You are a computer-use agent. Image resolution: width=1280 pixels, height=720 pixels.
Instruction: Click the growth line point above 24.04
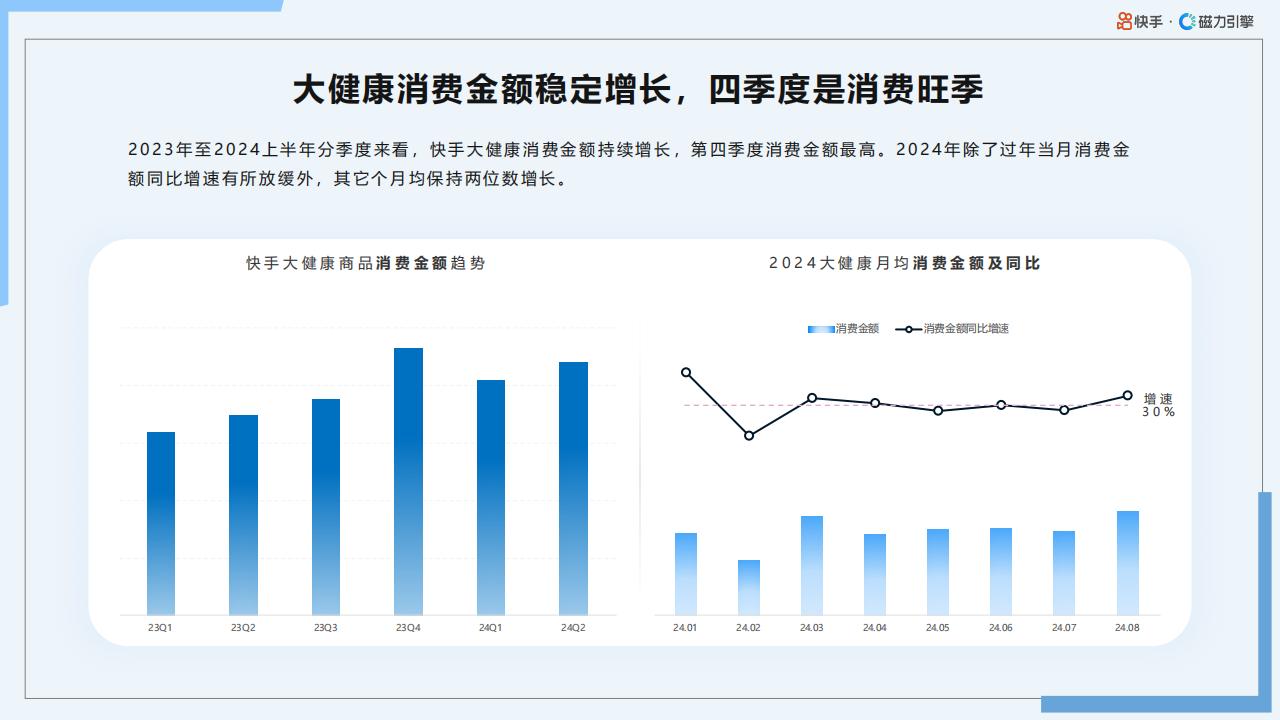coord(875,403)
